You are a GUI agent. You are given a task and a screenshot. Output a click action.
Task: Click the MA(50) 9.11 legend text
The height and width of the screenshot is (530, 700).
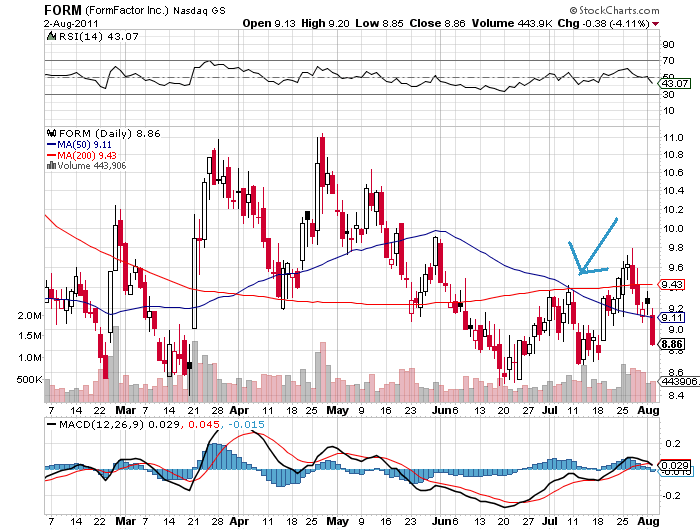tap(84, 145)
